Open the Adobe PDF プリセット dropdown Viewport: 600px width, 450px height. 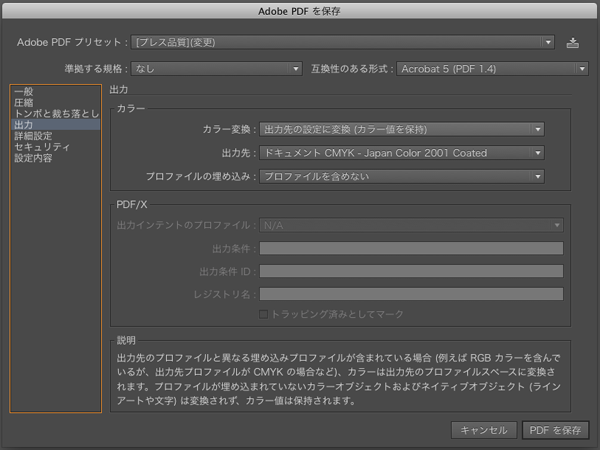click(342, 42)
